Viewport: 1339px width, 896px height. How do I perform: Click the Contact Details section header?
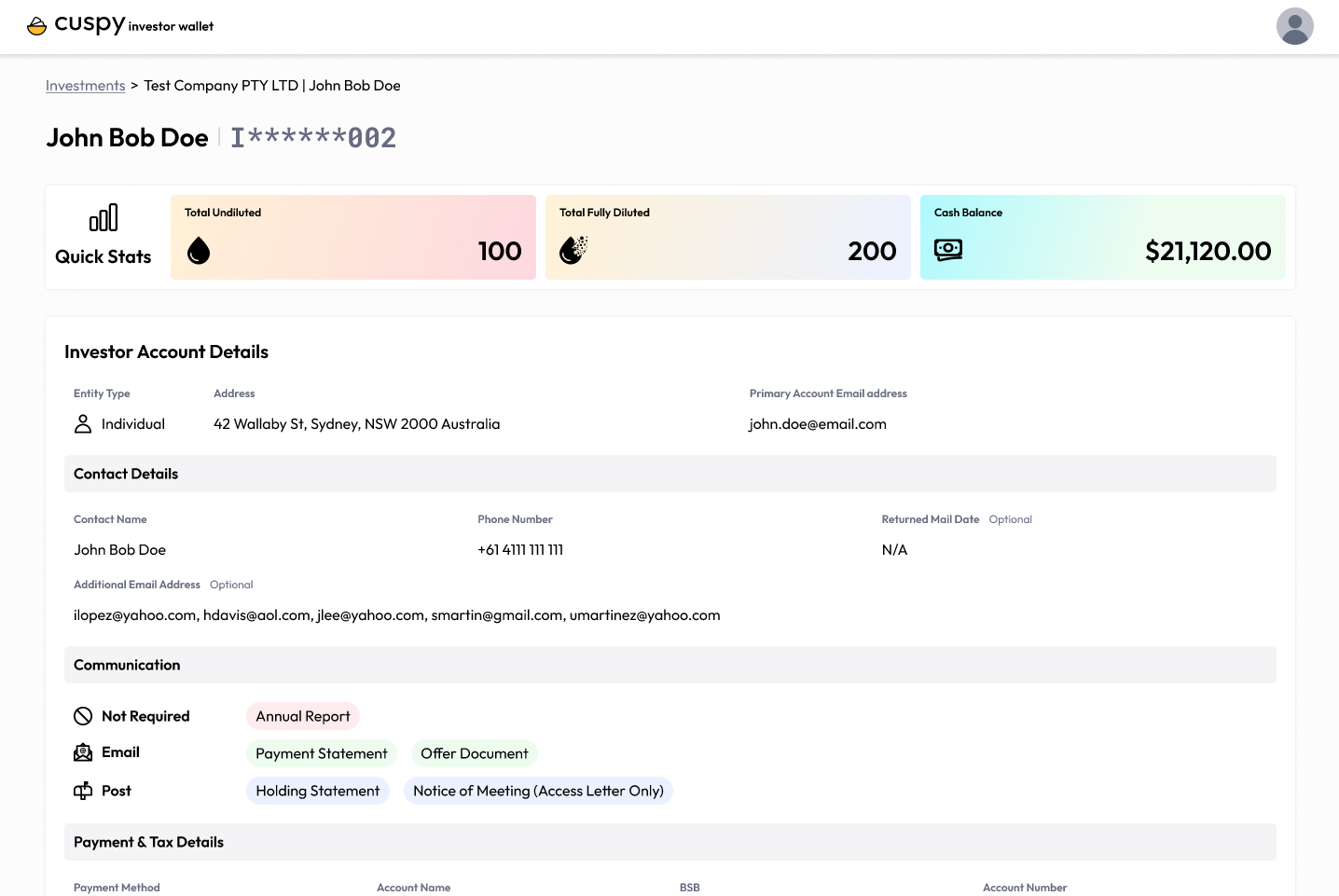click(670, 474)
